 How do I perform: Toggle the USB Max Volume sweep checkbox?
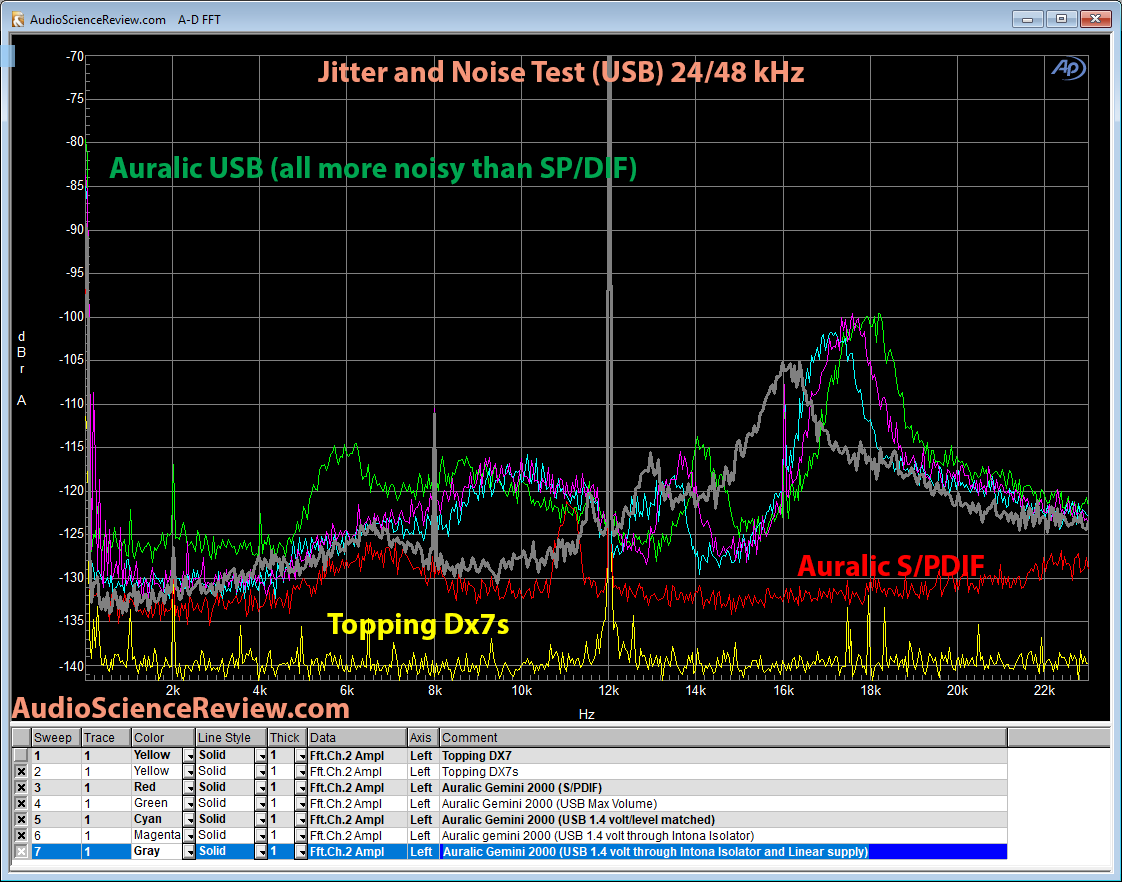pos(21,803)
